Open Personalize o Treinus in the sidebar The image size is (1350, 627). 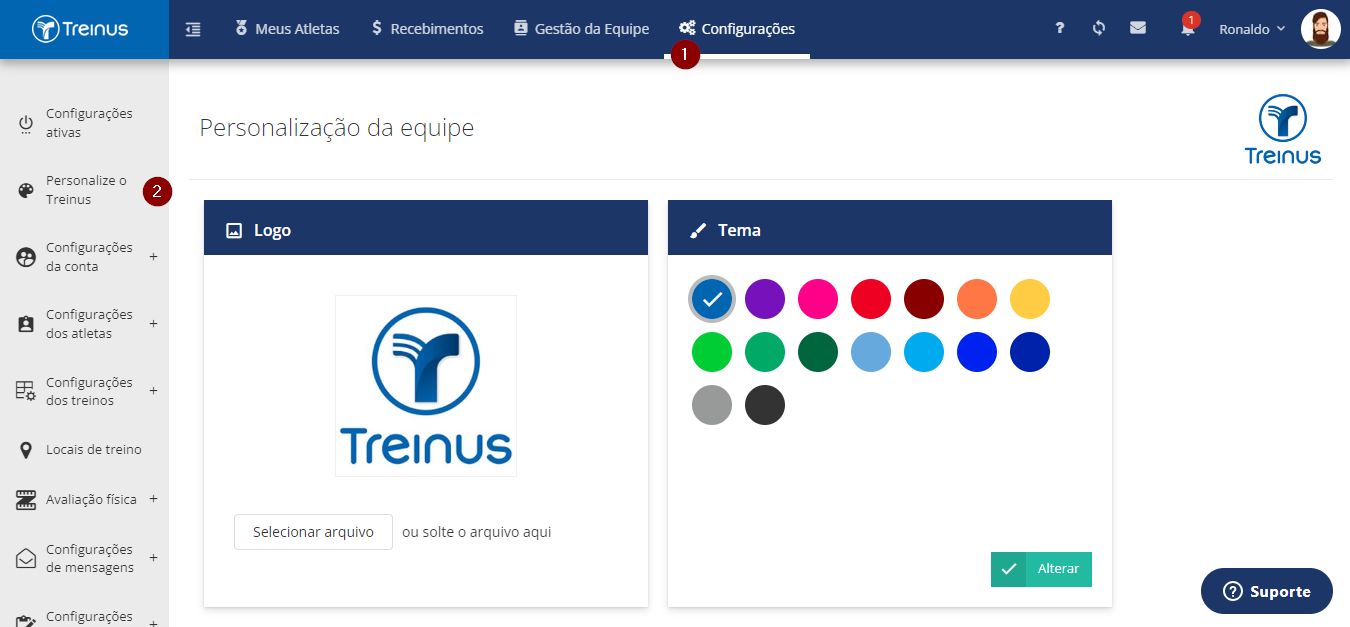pyautogui.click(x=86, y=190)
